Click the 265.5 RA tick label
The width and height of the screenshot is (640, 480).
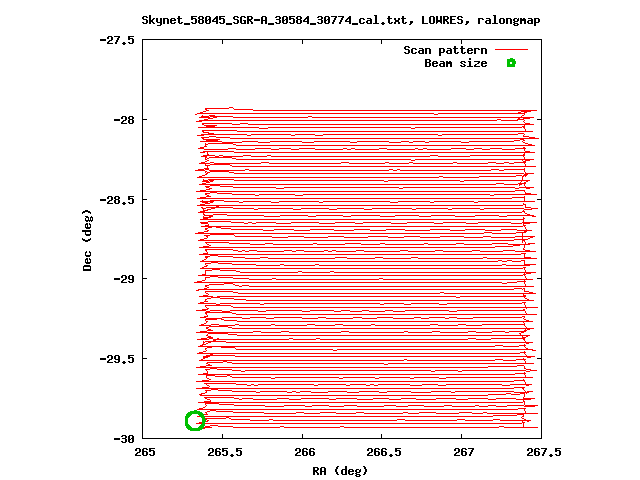tap(225, 452)
